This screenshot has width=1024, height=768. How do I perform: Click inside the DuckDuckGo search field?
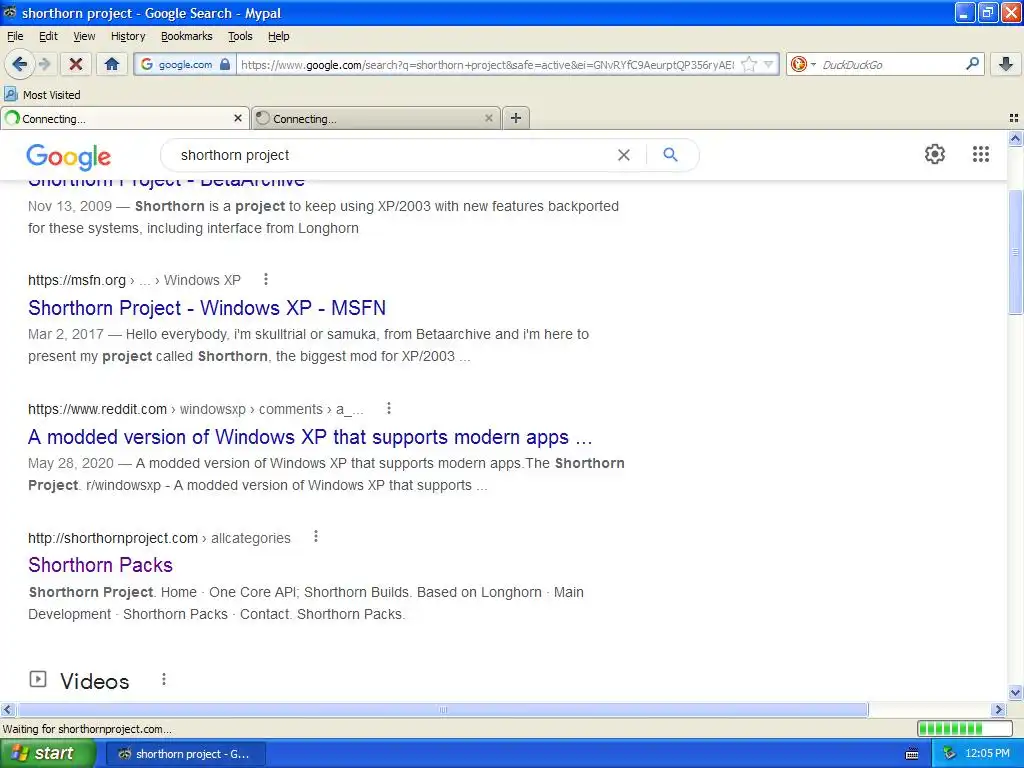(x=891, y=64)
